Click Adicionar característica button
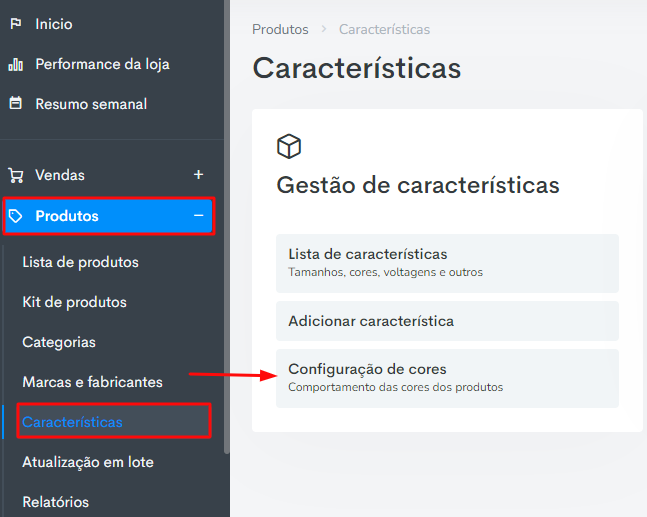Viewport: 647px width, 517px height. coord(447,321)
